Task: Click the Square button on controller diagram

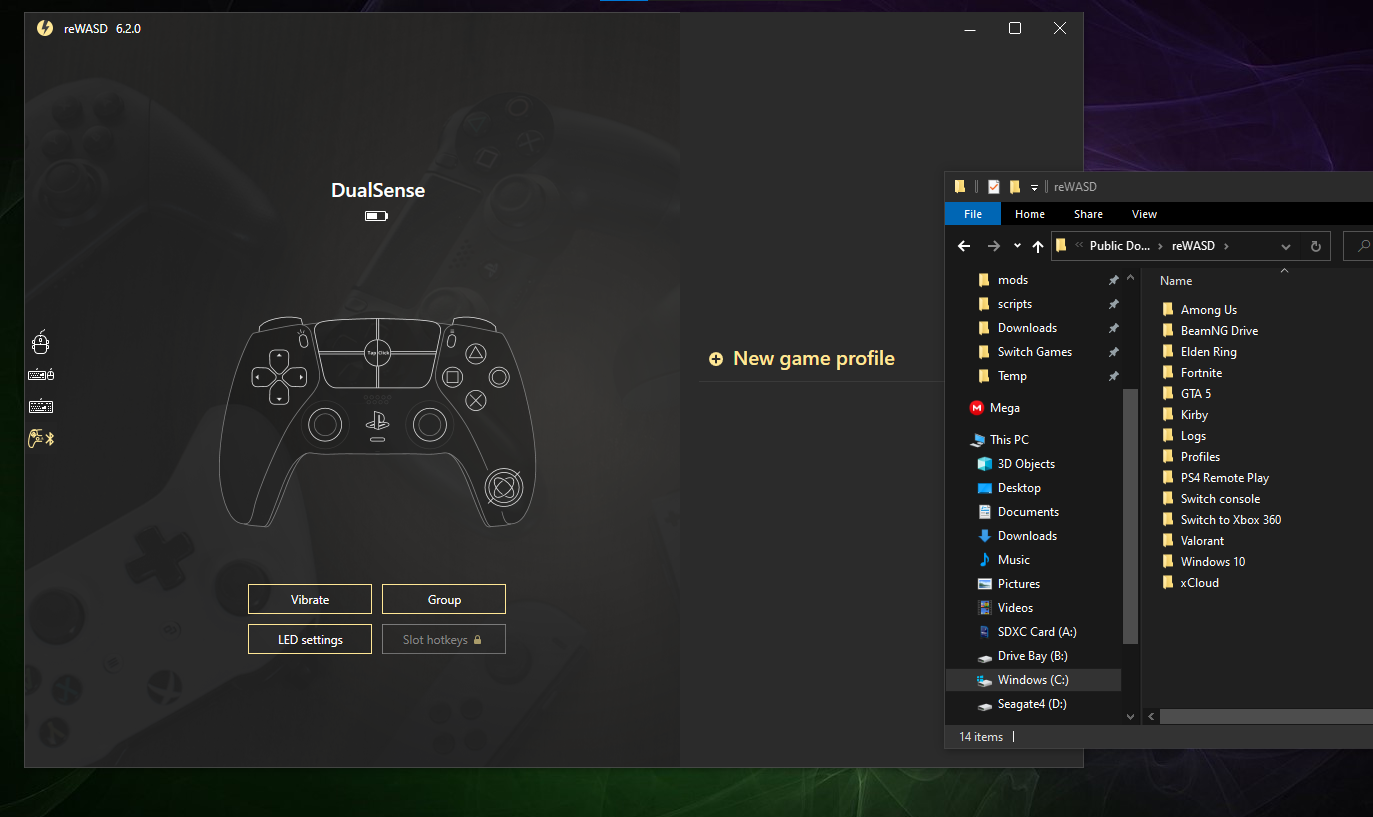Action: (452, 377)
